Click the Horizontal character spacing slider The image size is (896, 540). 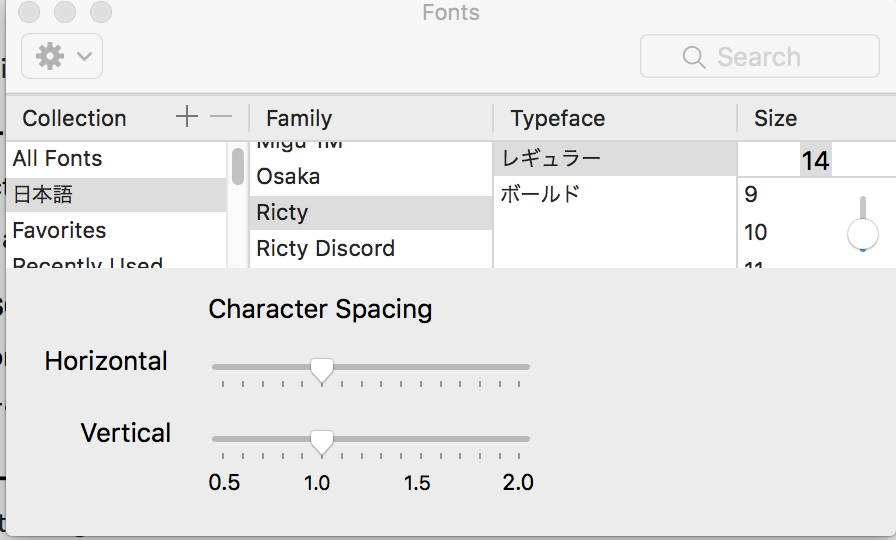(x=321, y=370)
